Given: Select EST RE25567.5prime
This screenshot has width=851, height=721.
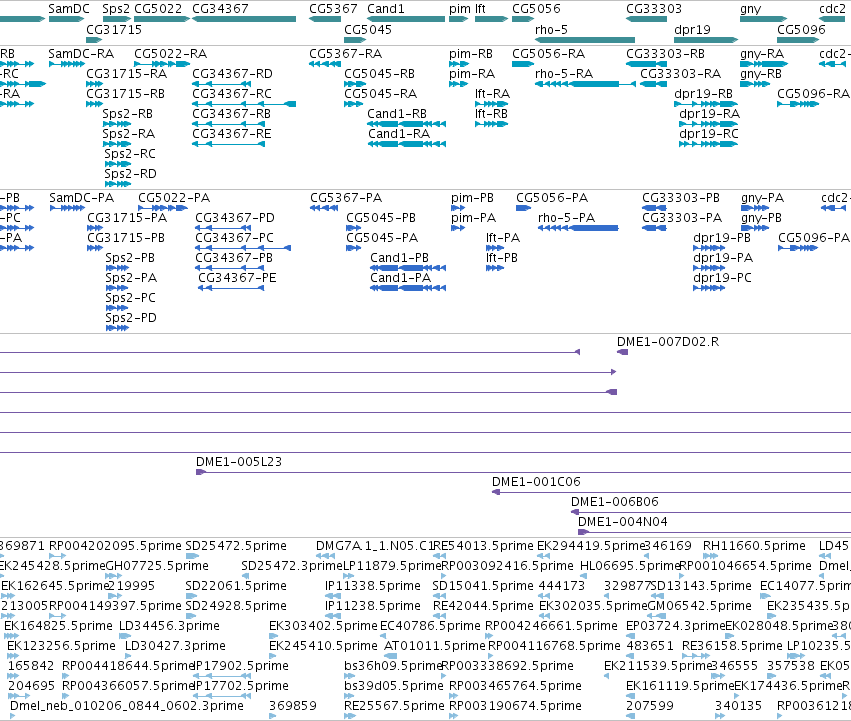Looking at the screenshot, I should (394, 706).
